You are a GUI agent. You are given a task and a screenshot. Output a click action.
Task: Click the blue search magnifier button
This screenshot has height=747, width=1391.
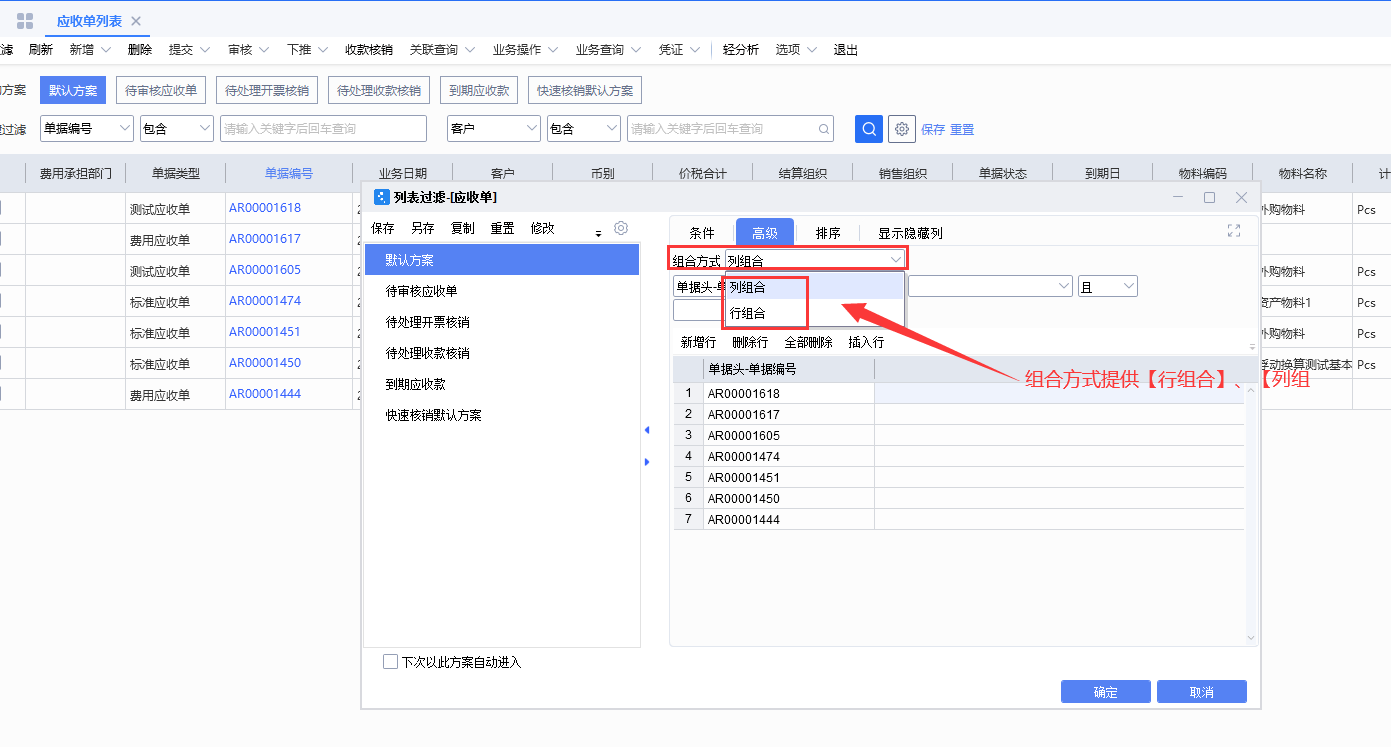(869, 129)
